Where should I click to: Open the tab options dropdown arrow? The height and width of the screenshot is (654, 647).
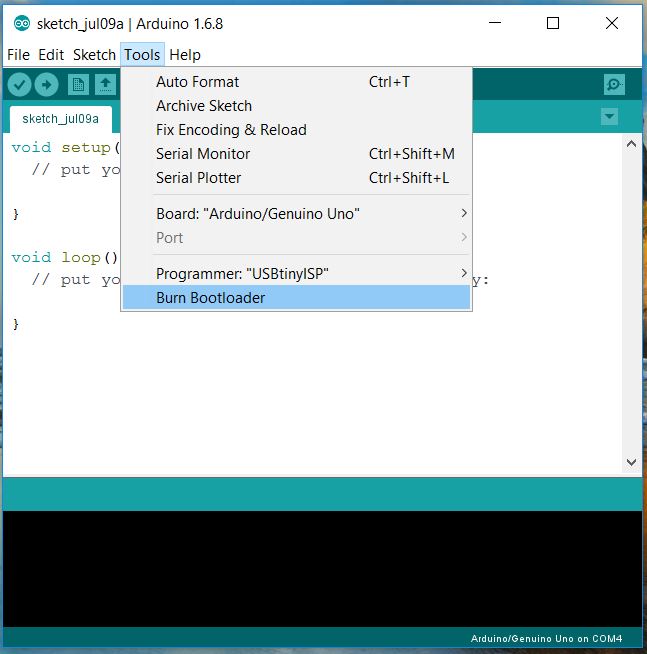609,116
